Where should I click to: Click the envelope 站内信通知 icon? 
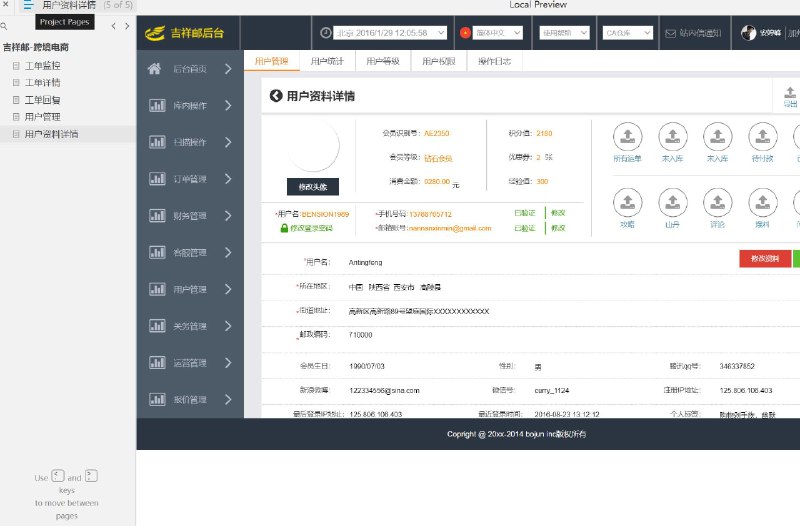pos(670,33)
